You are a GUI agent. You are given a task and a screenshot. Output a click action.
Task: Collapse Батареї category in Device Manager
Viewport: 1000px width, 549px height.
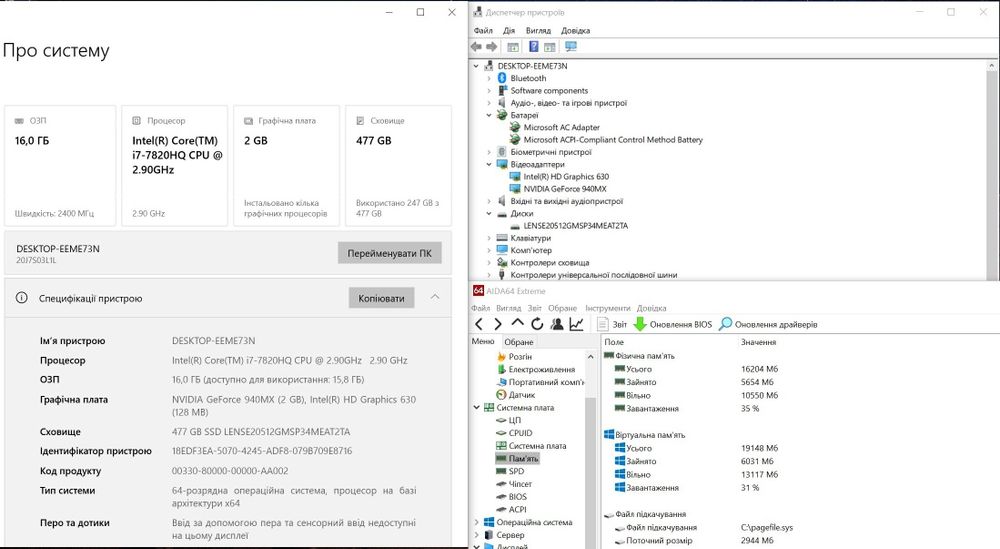pos(489,115)
